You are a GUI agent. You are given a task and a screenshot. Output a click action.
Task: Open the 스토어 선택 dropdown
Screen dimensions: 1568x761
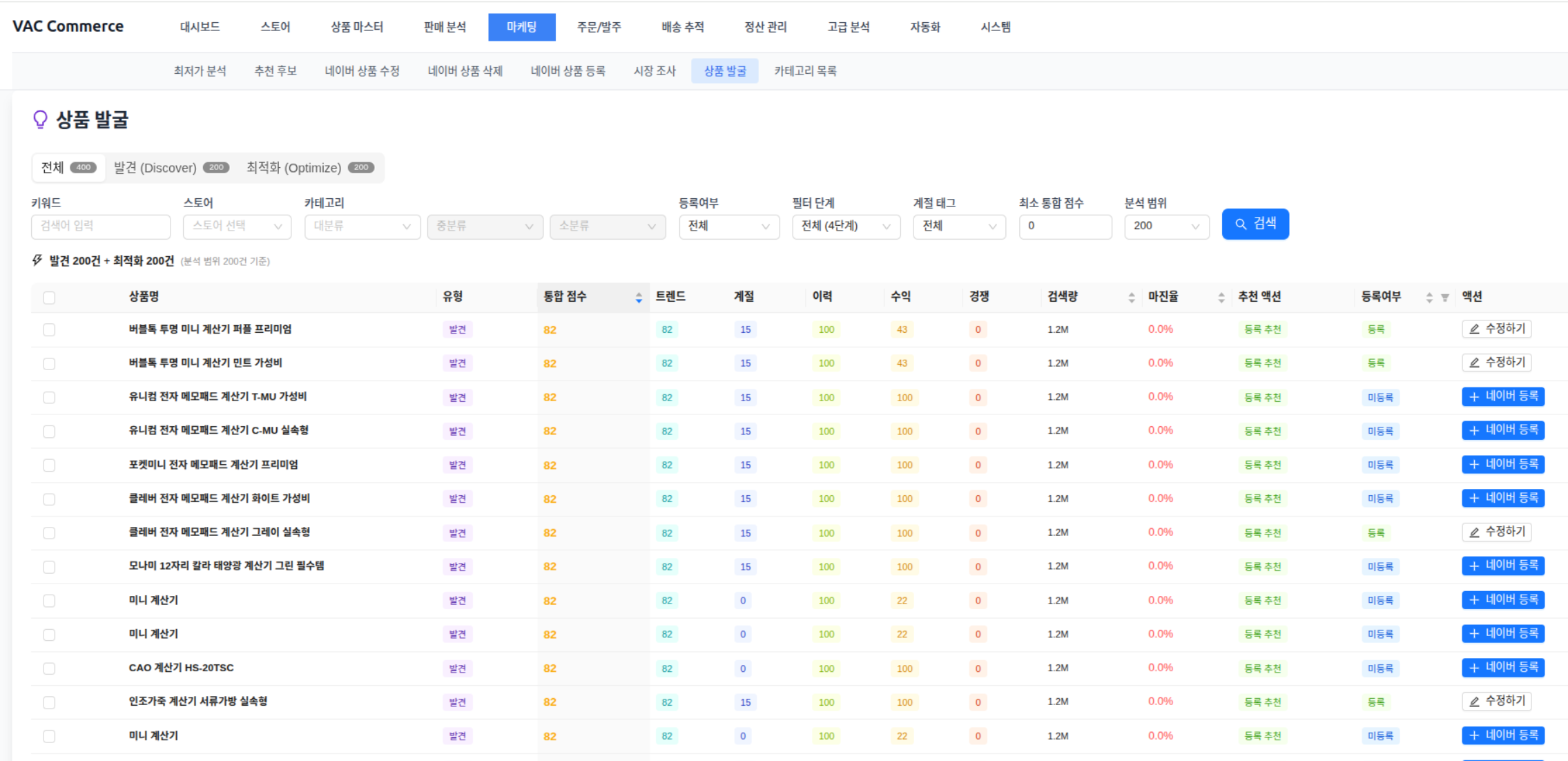pos(237,226)
